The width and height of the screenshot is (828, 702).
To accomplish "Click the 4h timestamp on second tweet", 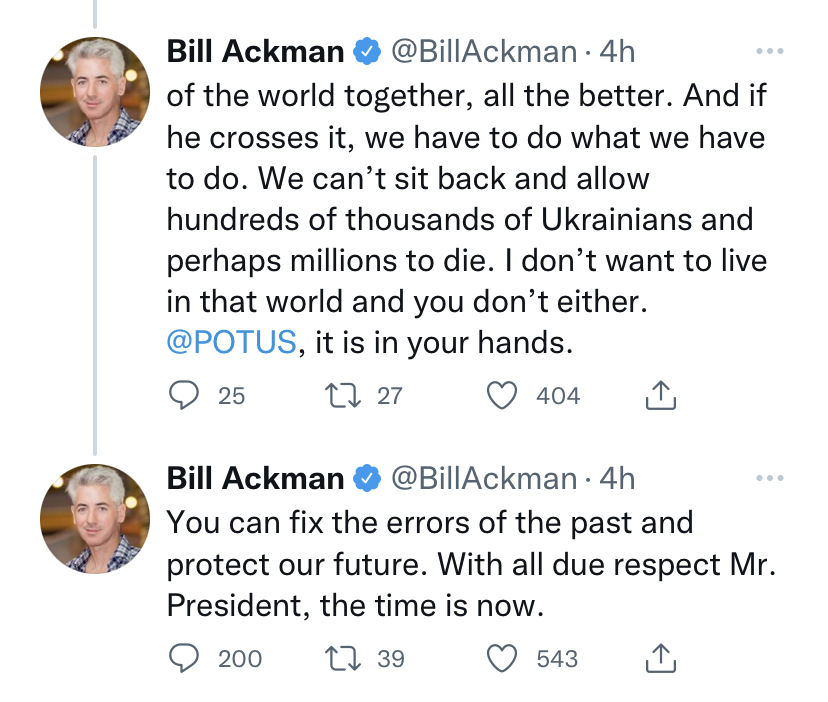I will [616, 479].
